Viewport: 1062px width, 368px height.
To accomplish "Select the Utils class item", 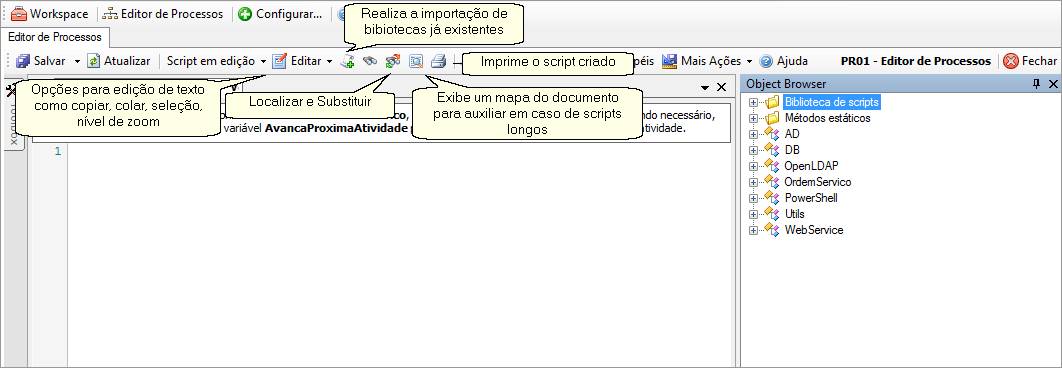I will [794, 214].
